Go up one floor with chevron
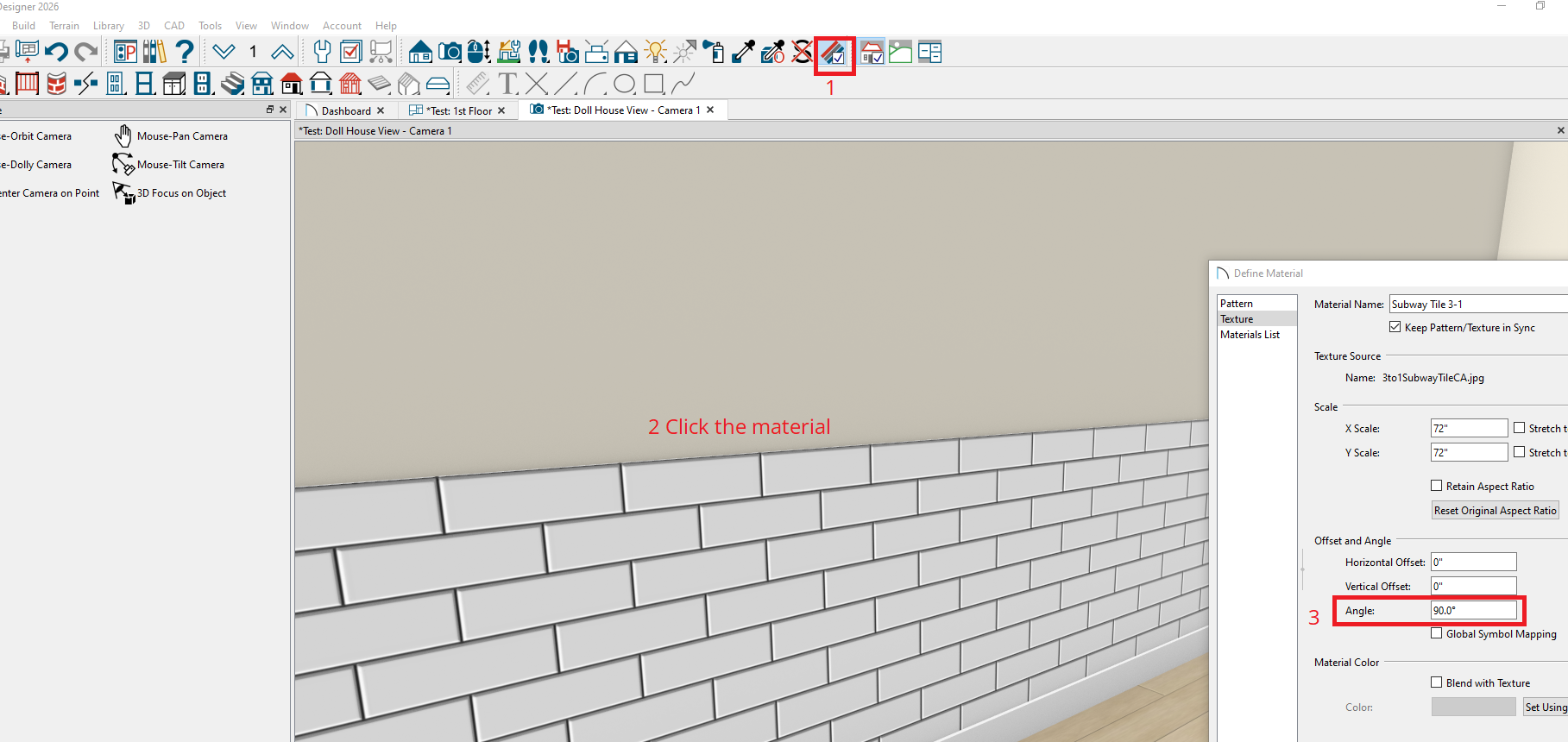Viewport: 1568px width, 742px height. (282, 52)
